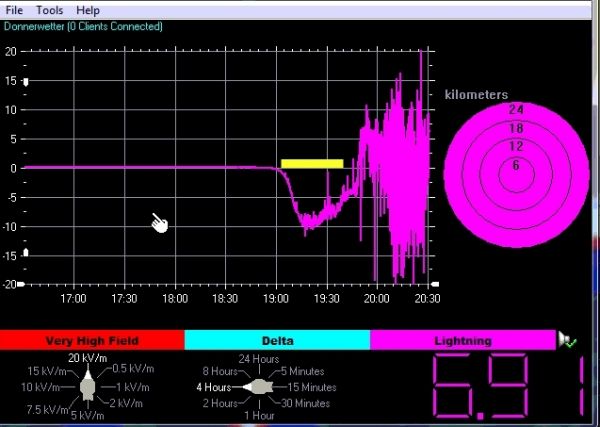Choose 1 Hour on time span dial
600x427 pixels.
click(258, 415)
